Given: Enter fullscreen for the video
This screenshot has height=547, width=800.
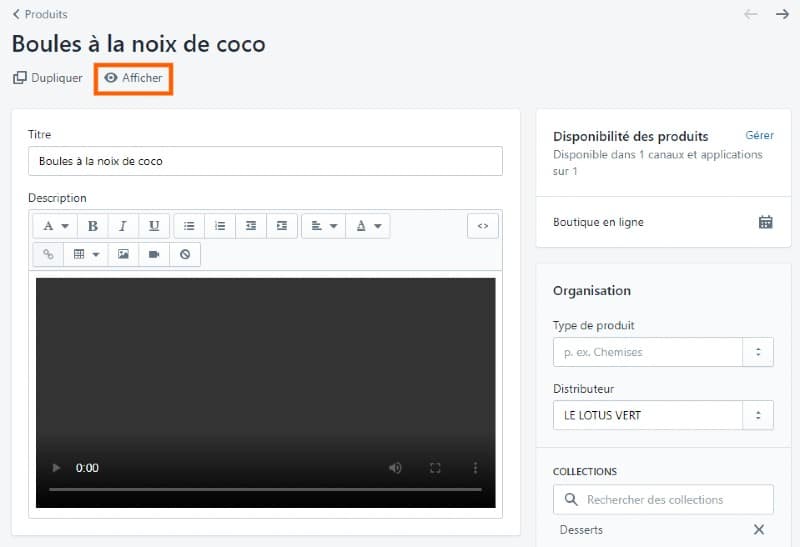Looking at the screenshot, I should click(435, 468).
